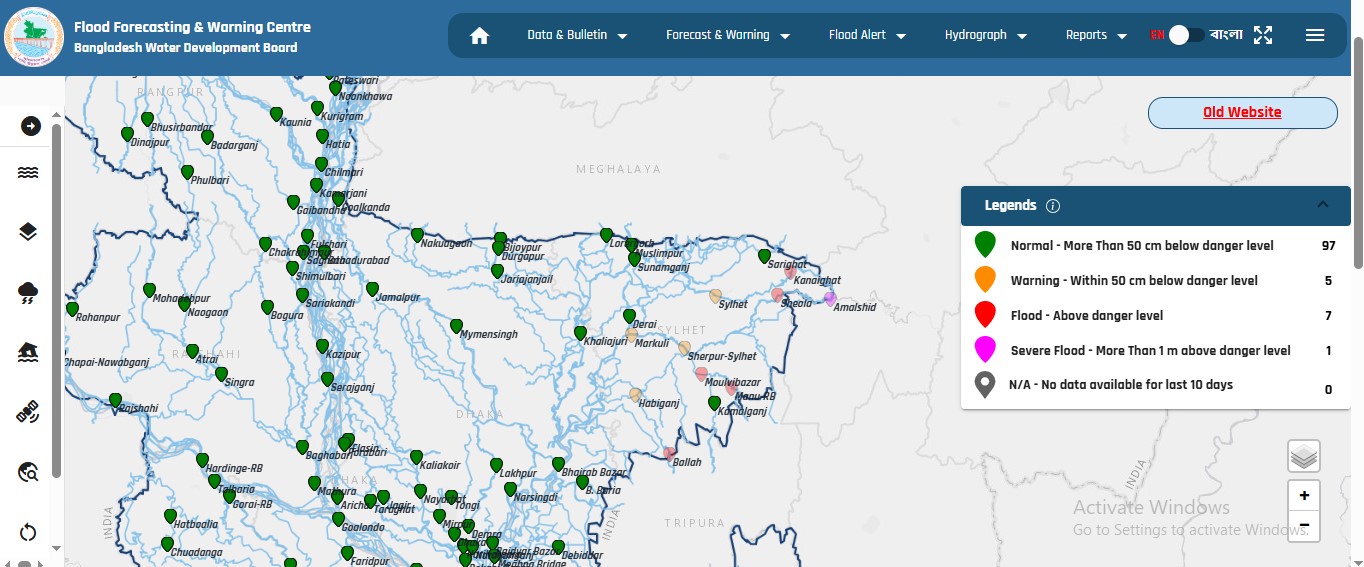This screenshot has width=1364, height=567.
Task: Click the satellite icon in sidebar
Action: 29,412
